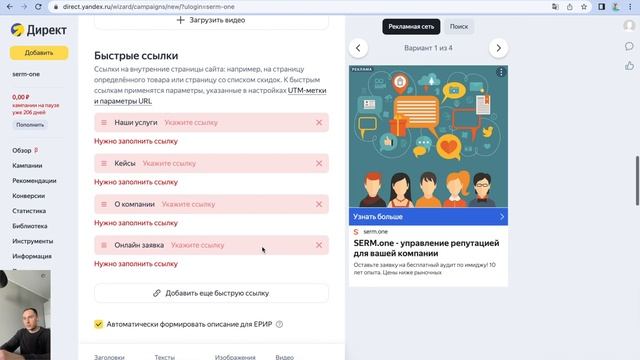Open 'Библиотека' in the sidebar
640x360 pixels.
tap(30, 226)
